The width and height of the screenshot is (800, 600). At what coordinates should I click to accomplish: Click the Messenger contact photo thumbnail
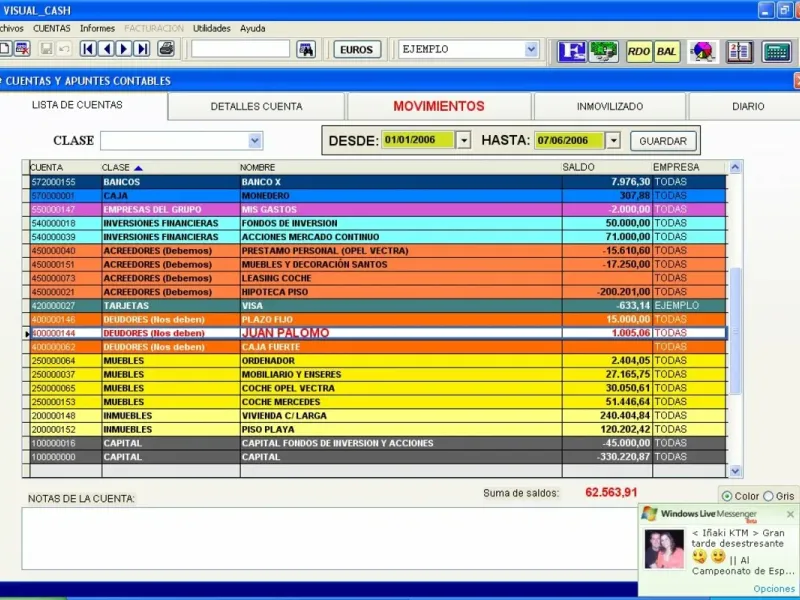[x=664, y=549]
